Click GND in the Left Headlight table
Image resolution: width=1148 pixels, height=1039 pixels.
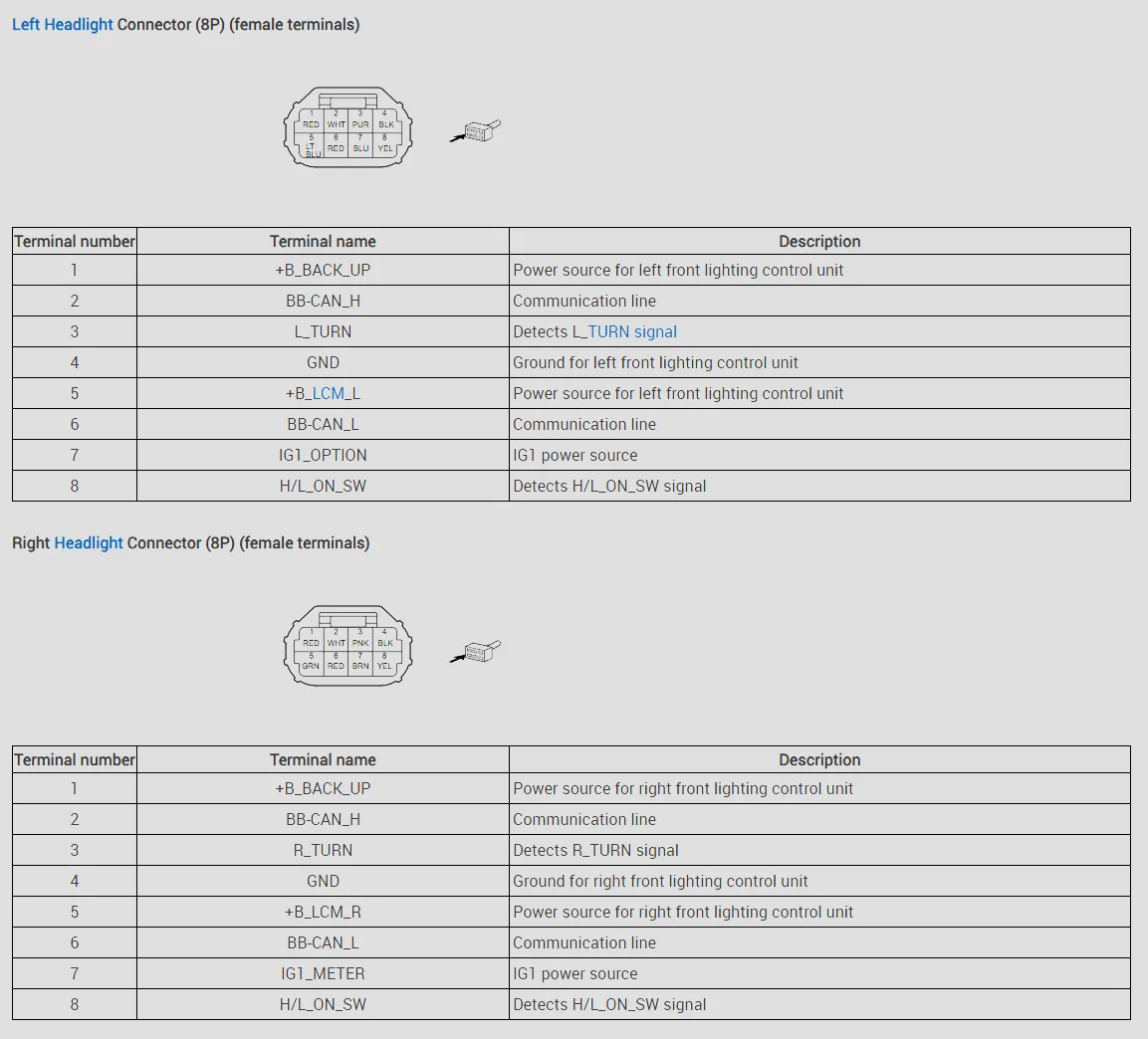click(323, 362)
